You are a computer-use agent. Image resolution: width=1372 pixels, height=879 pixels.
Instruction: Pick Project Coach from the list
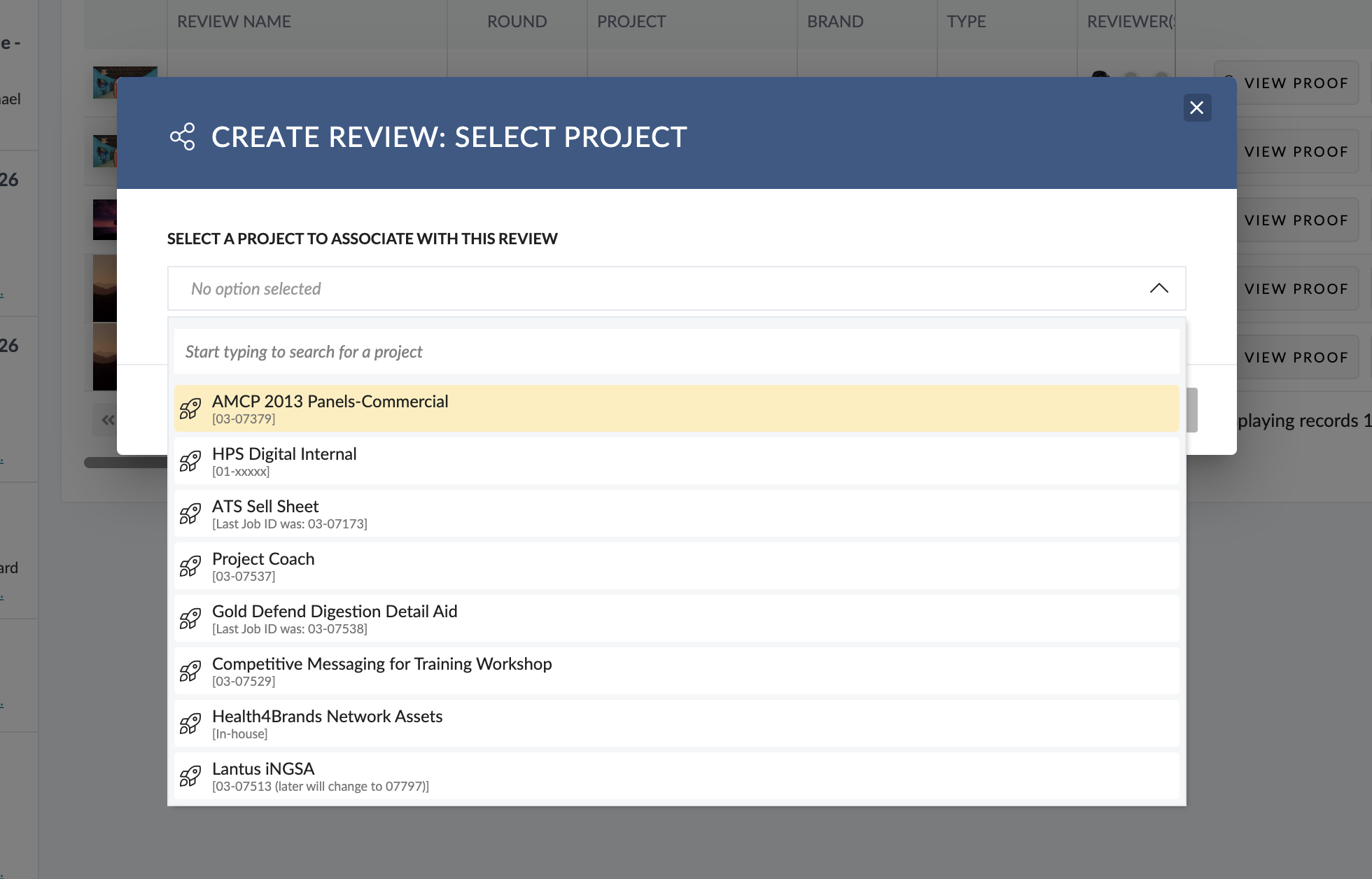point(676,565)
